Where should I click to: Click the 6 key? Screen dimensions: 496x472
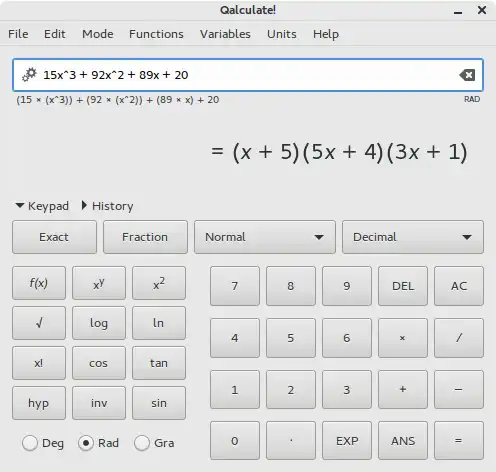click(x=347, y=338)
